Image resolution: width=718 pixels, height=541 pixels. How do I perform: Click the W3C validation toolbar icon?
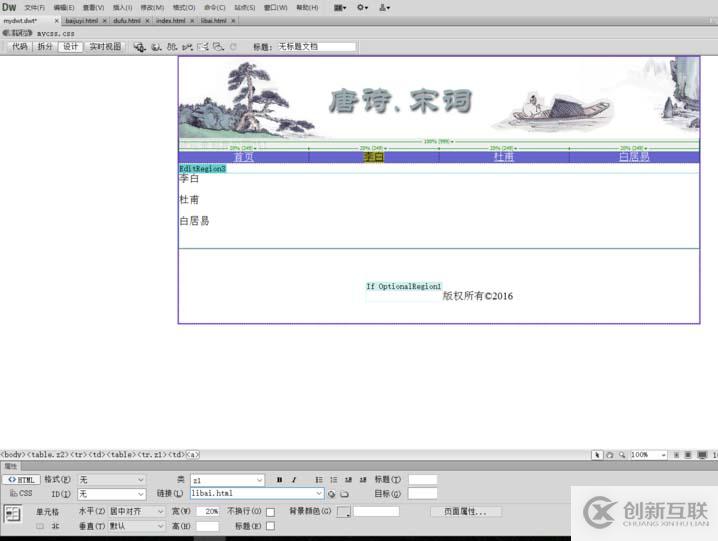[187, 47]
